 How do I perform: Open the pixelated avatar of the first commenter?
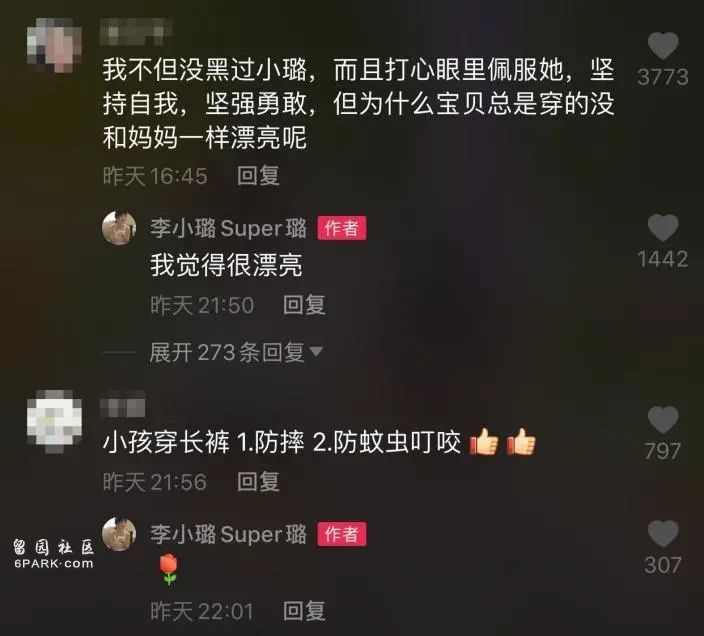[x=54, y=45]
